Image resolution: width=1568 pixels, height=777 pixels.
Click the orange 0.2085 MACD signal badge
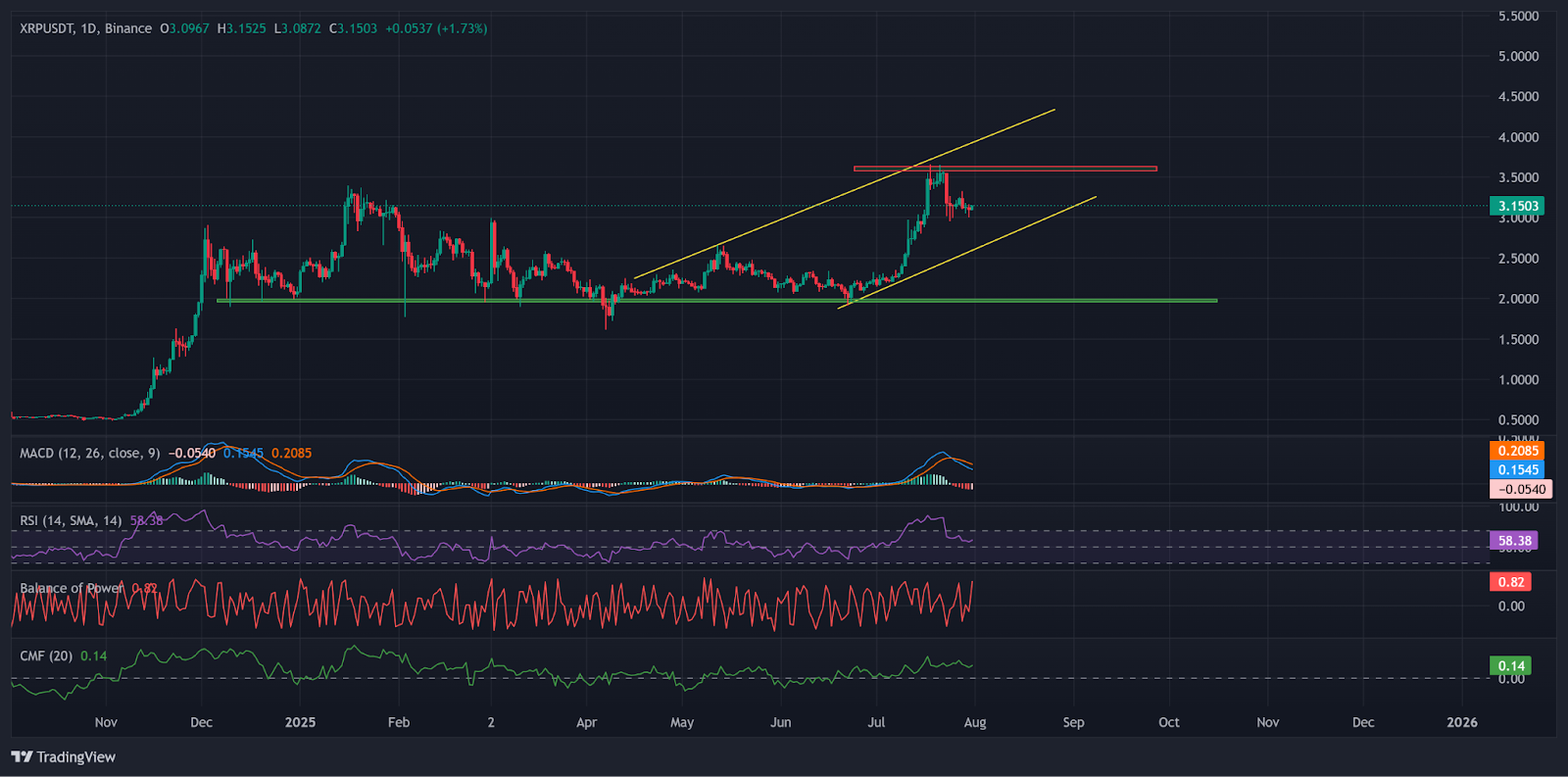[x=1517, y=451]
